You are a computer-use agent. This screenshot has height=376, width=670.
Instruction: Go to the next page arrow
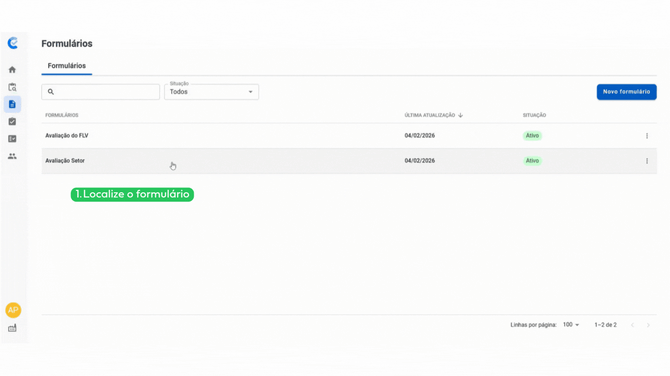[648, 325]
